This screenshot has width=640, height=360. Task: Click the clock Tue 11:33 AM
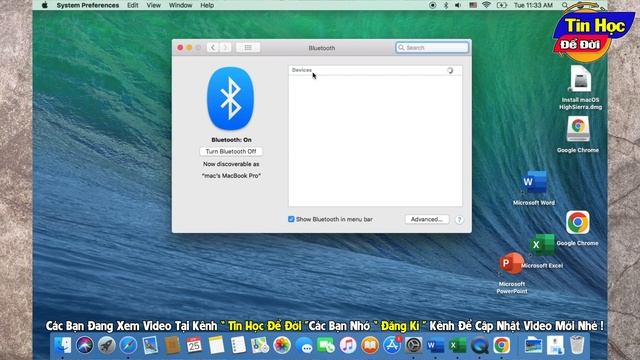tap(533, 5)
